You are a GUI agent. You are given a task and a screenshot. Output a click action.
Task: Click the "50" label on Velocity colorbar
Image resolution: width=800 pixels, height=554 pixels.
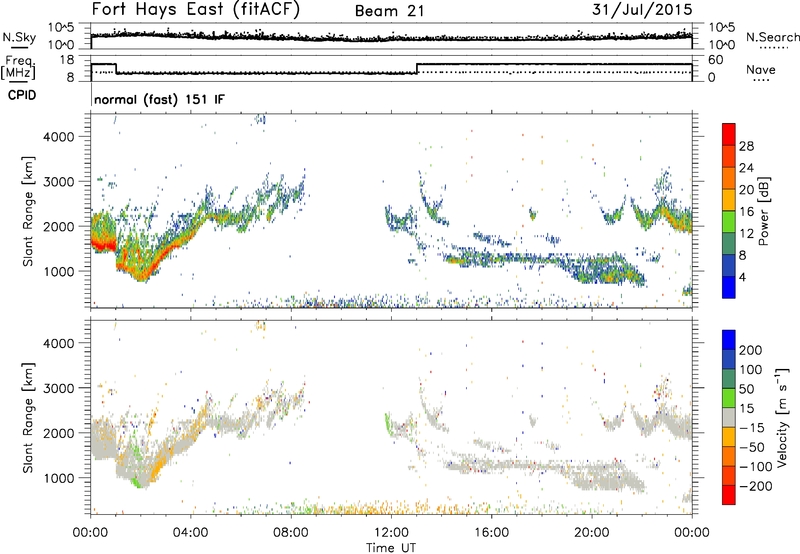tap(746, 389)
